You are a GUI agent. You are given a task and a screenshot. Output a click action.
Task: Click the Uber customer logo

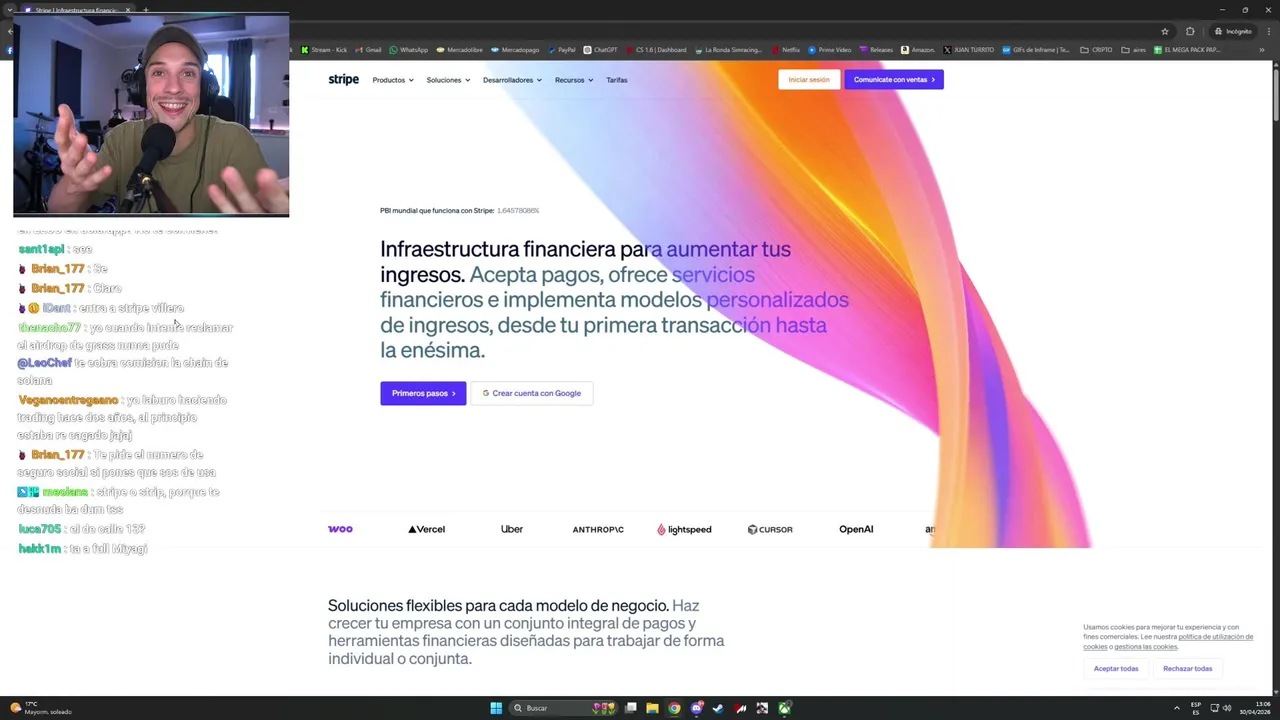[x=512, y=529]
